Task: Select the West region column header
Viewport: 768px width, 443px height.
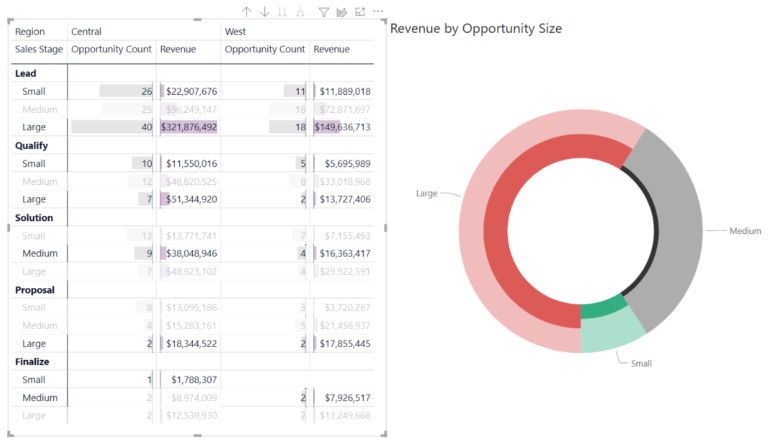Action: [x=235, y=31]
